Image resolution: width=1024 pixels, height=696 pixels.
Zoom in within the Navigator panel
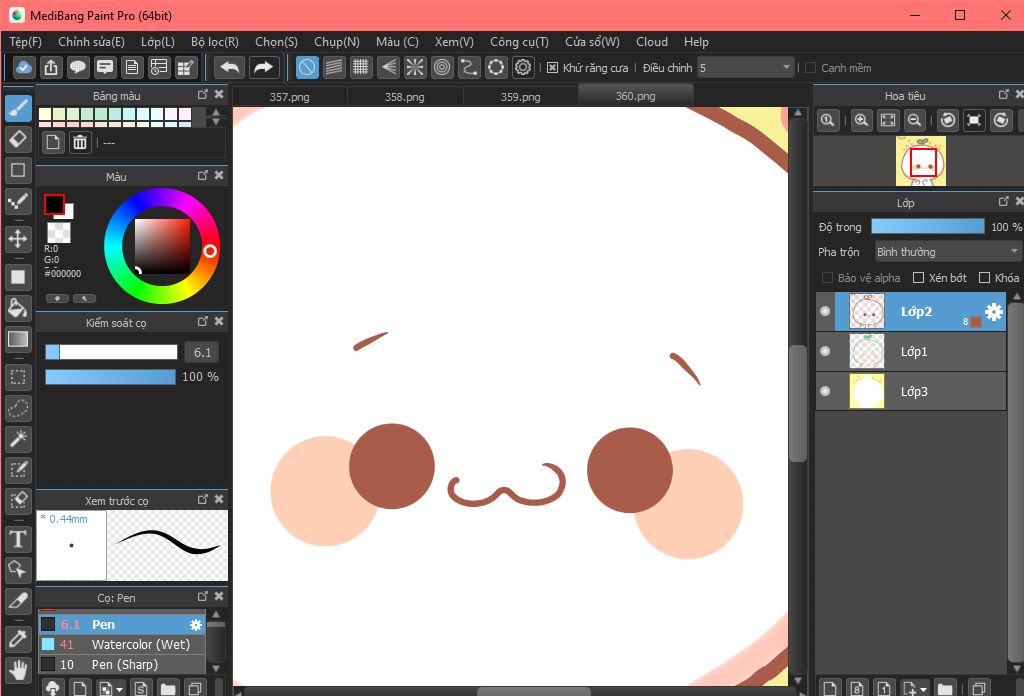tap(861, 120)
